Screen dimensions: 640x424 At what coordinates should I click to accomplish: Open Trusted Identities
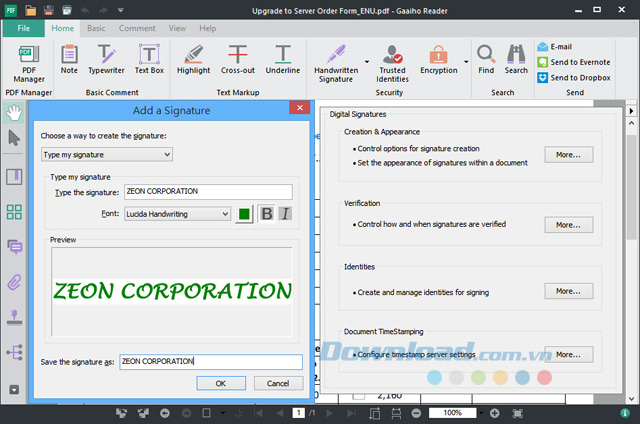click(392, 64)
